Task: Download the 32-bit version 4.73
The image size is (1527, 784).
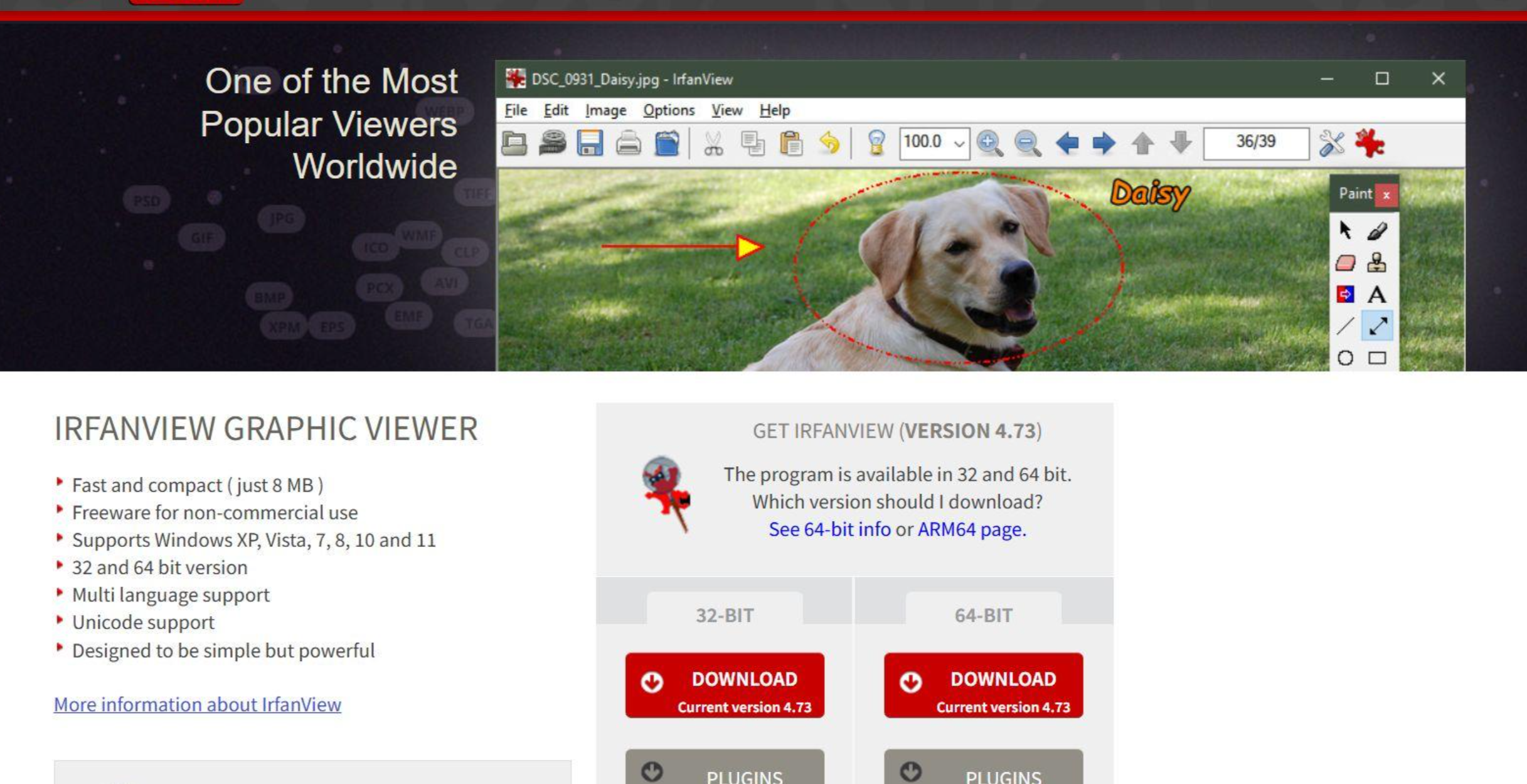Action: point(725,686)
